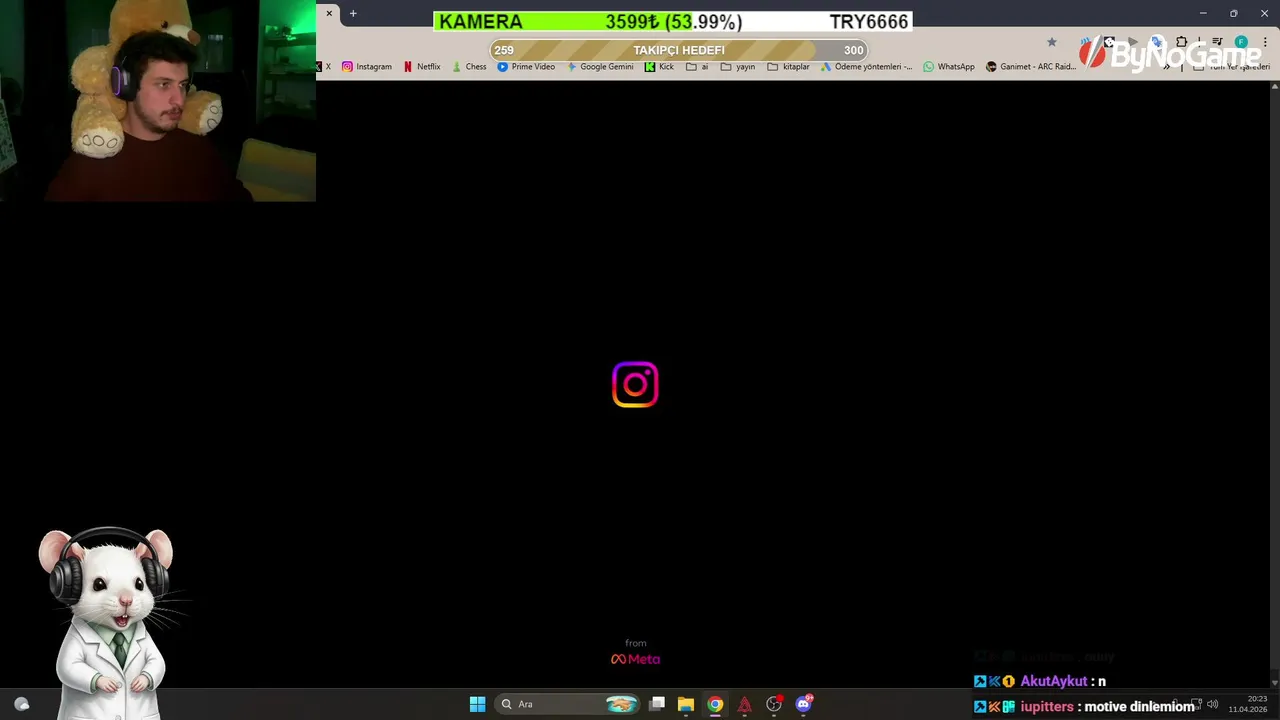Open the circular app with red badge in taskbar
This screenshot has width=1280, height=720.
(774, 704)
